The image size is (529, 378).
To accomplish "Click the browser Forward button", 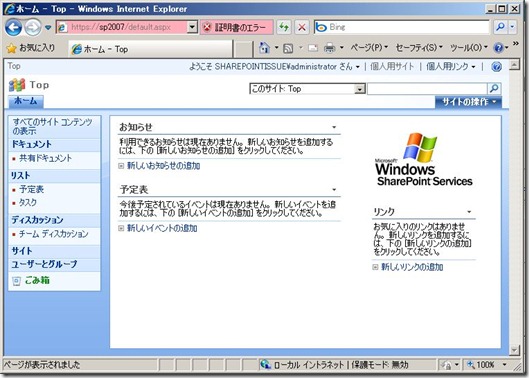I will (x=33, y=27).
